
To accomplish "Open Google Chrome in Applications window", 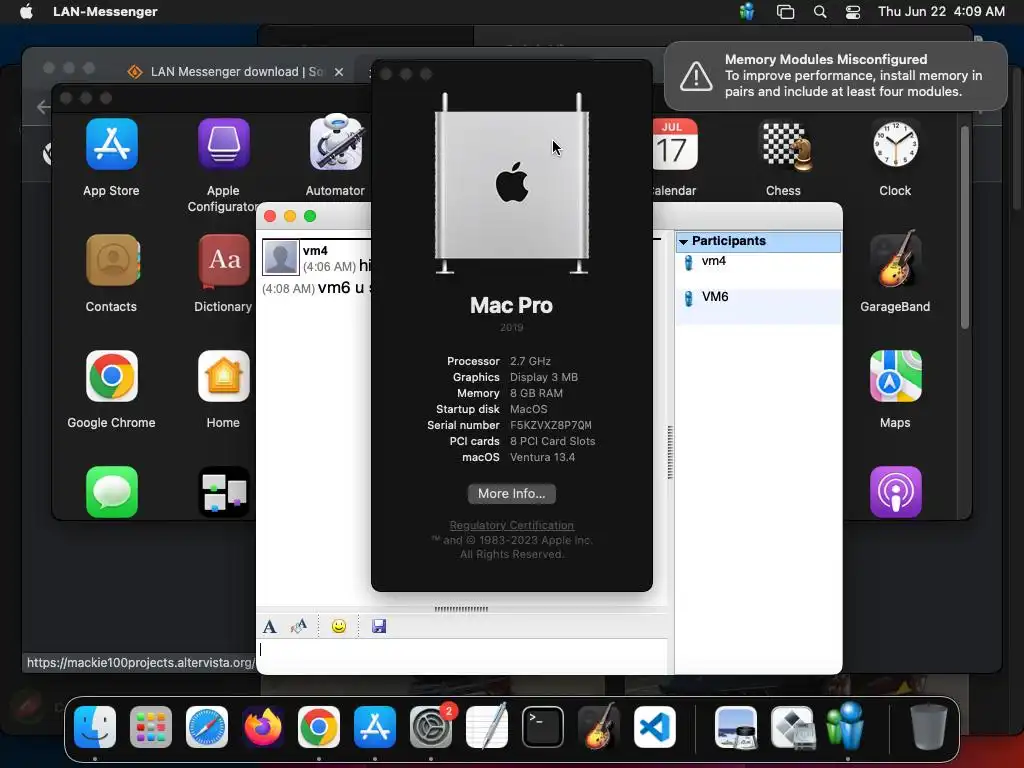I will point(112,376).
